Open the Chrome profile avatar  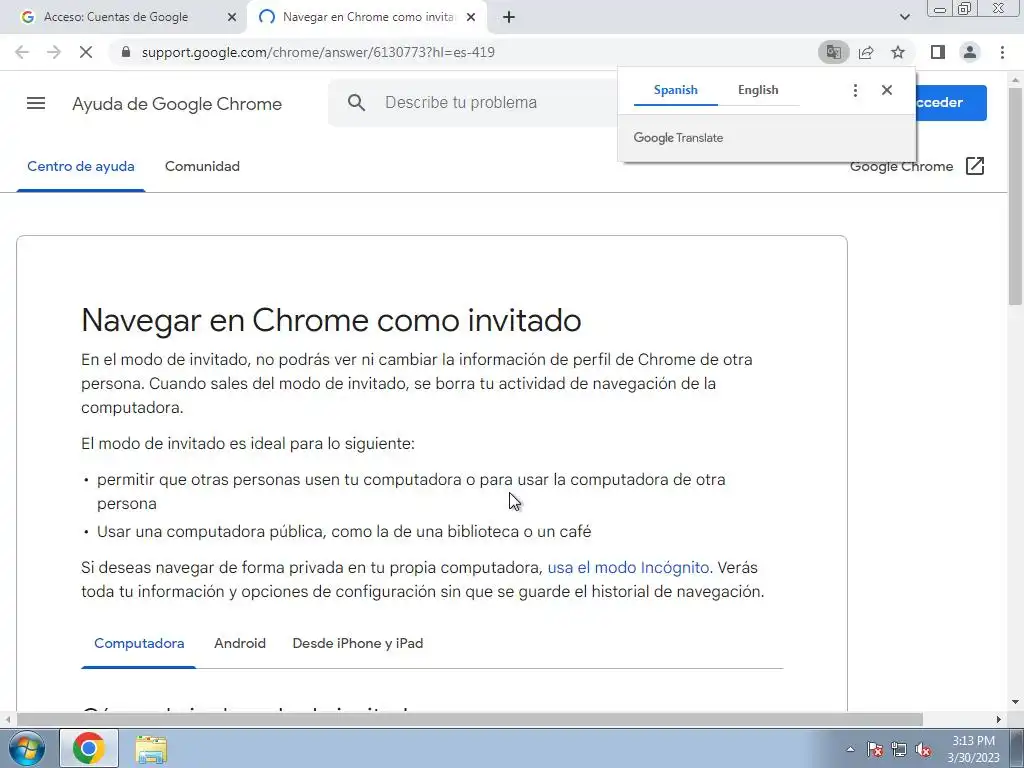pyautogui.click(x=970, y=52)
